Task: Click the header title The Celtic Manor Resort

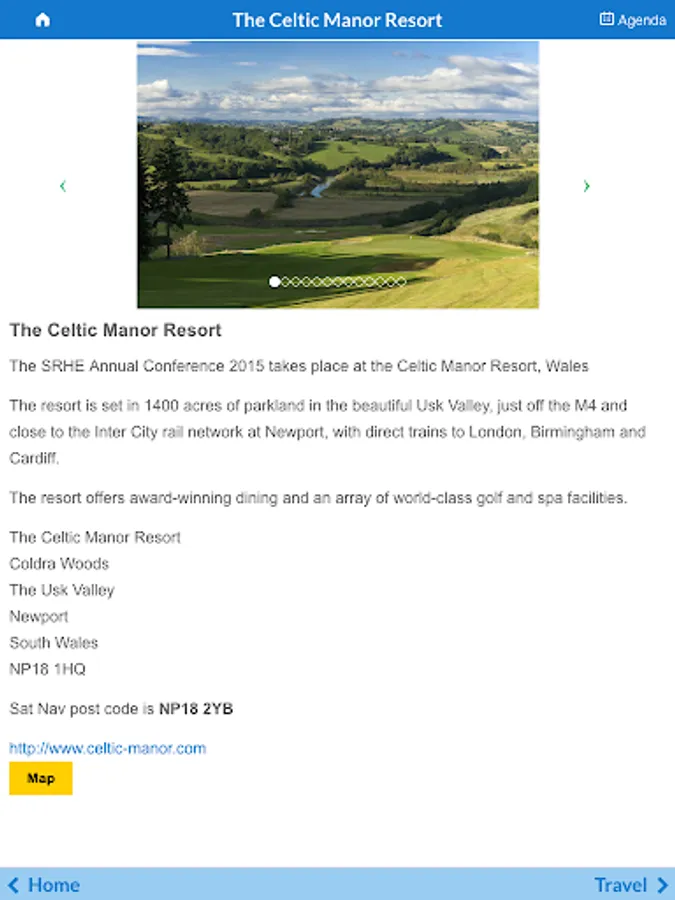Action: coord(337,20)
